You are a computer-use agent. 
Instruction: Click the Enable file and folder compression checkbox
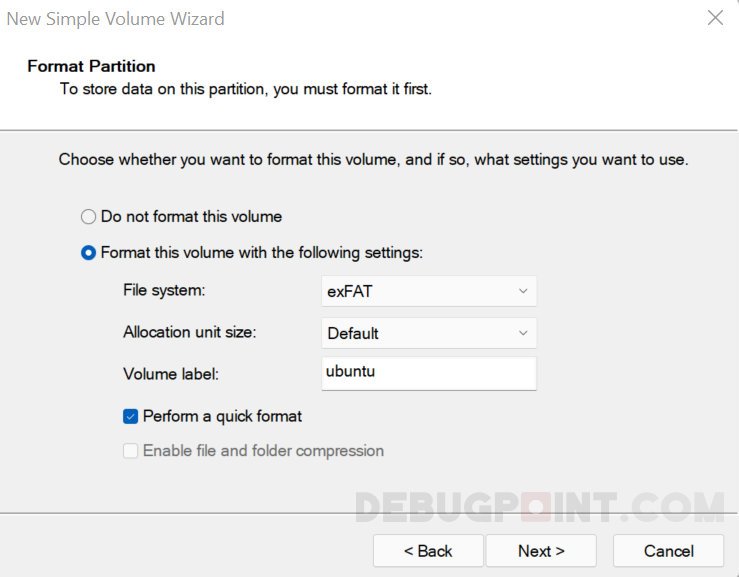[x=131, y=451]
